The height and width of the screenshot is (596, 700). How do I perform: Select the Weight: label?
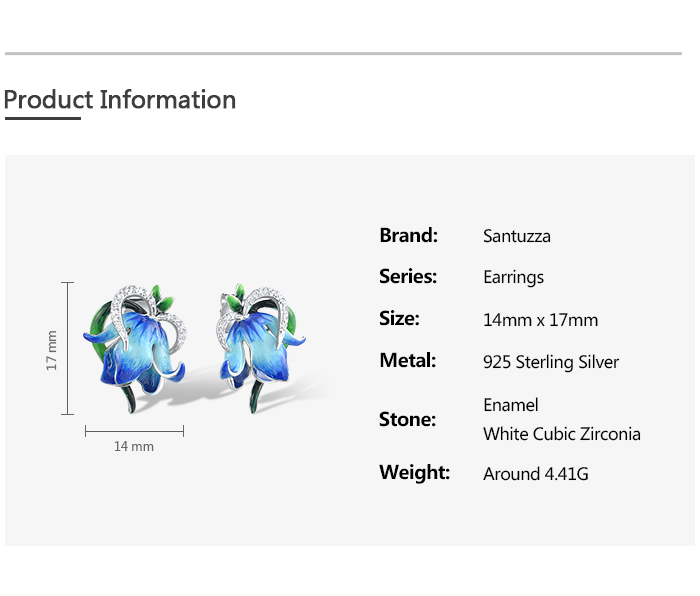tap(414, 473)
